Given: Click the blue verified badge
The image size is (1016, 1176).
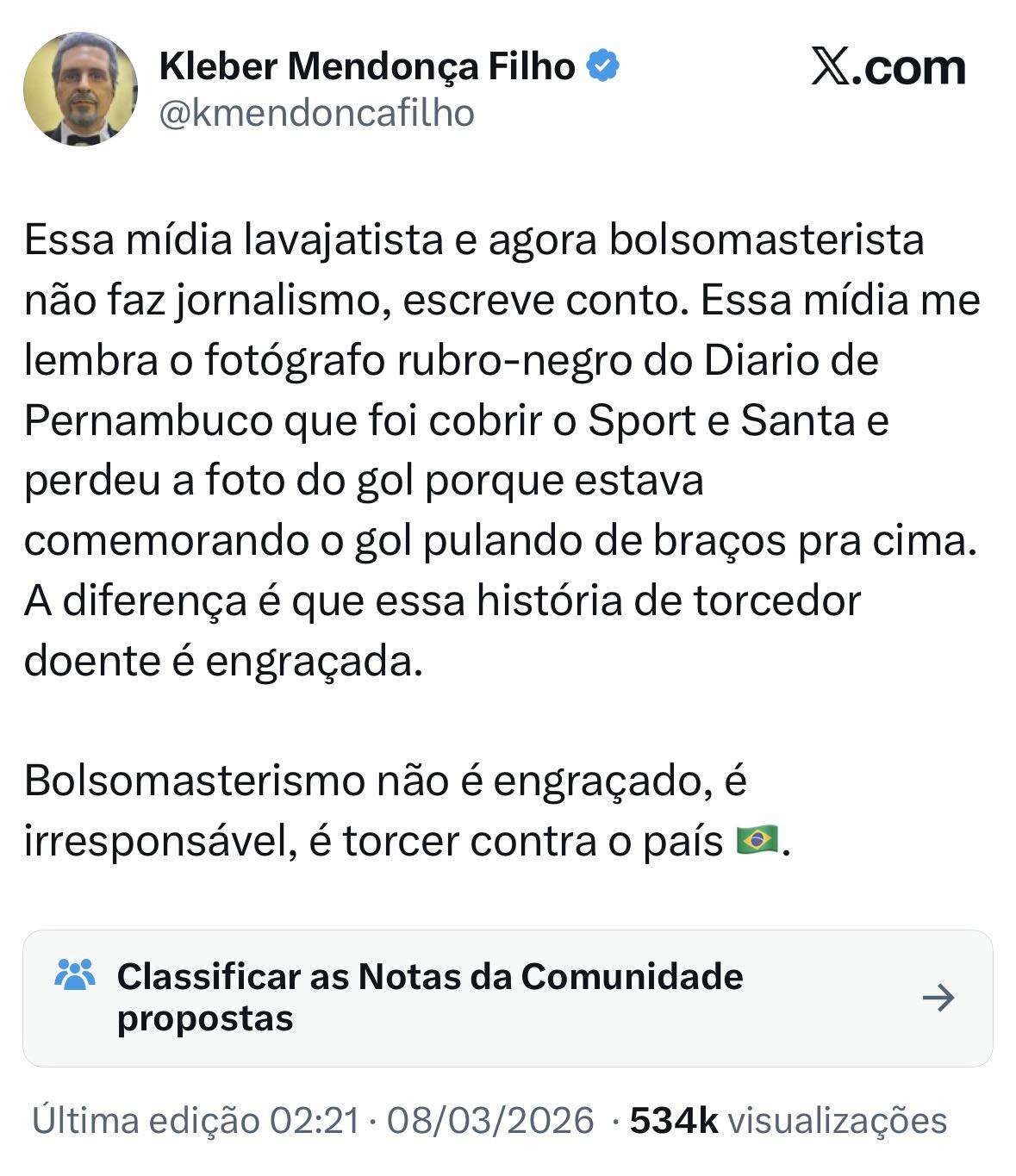Looking at the screenshot, I should (x=603, y=66).
